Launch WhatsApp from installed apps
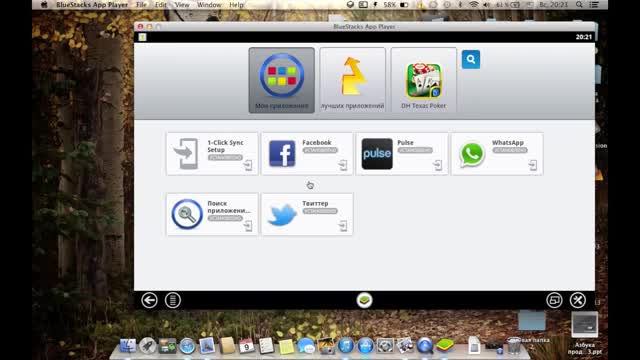 tap(497, 154)
